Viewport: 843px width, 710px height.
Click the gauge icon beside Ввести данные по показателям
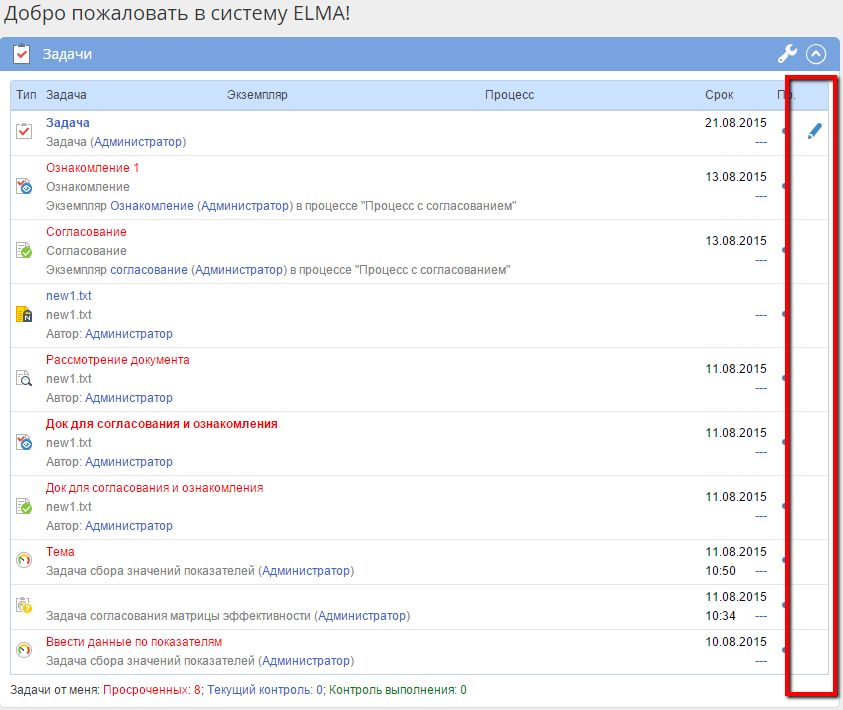[25, 651]
